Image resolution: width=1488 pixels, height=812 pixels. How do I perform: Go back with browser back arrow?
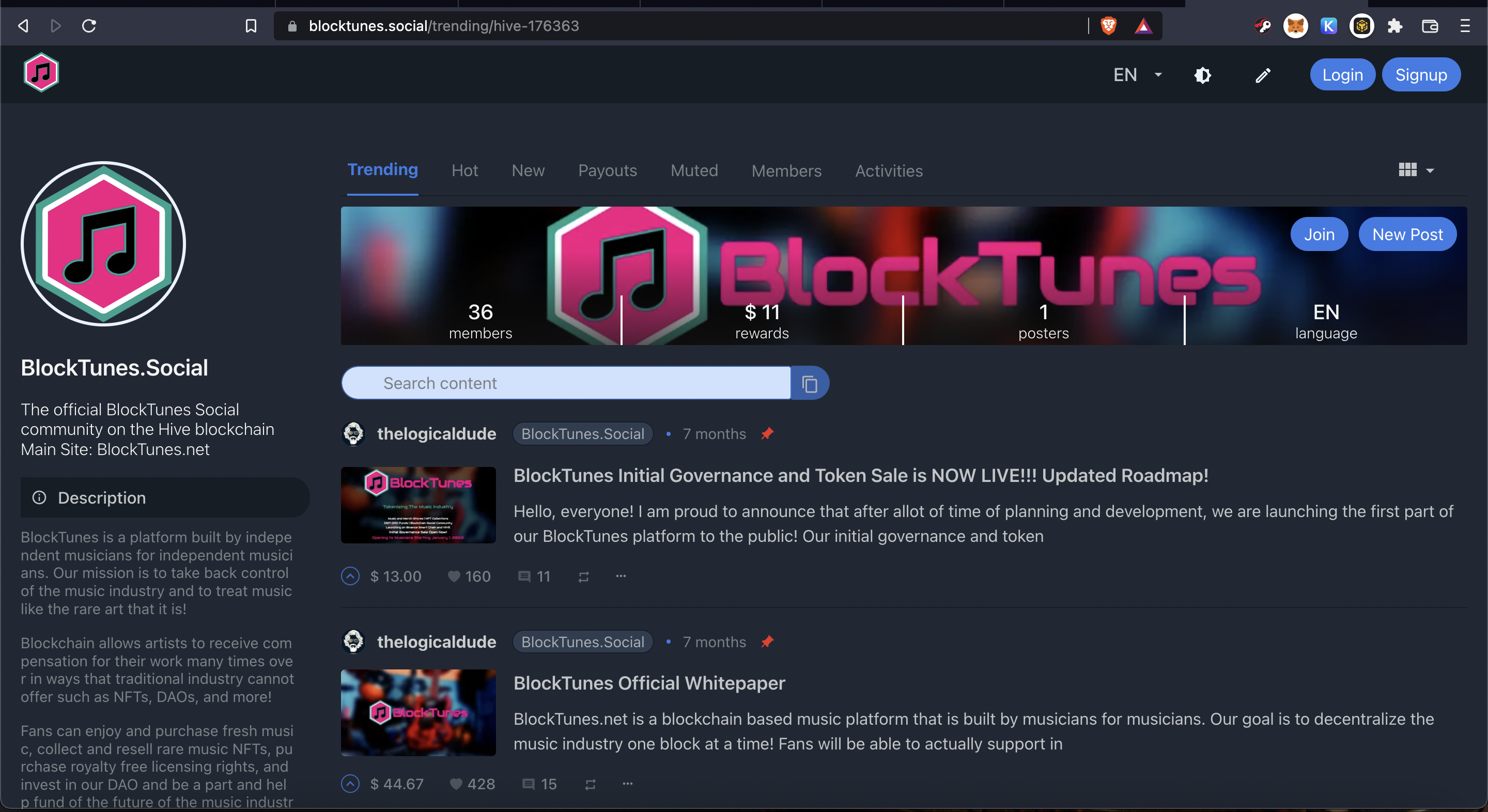coord(23,25)
